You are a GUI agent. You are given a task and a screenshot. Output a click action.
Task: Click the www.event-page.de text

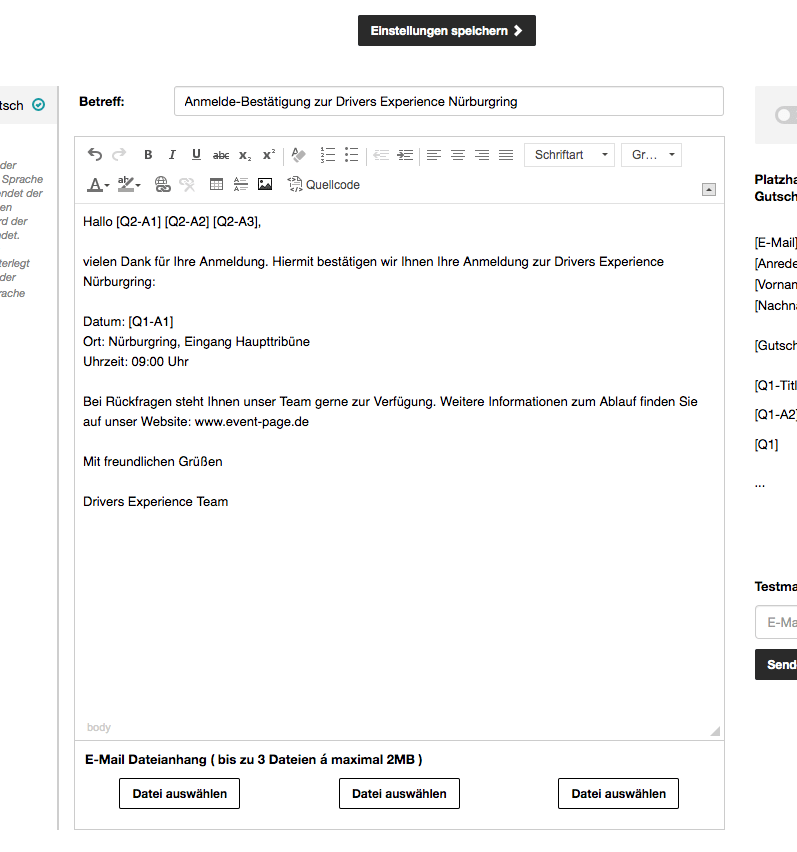tap(252, 422)
